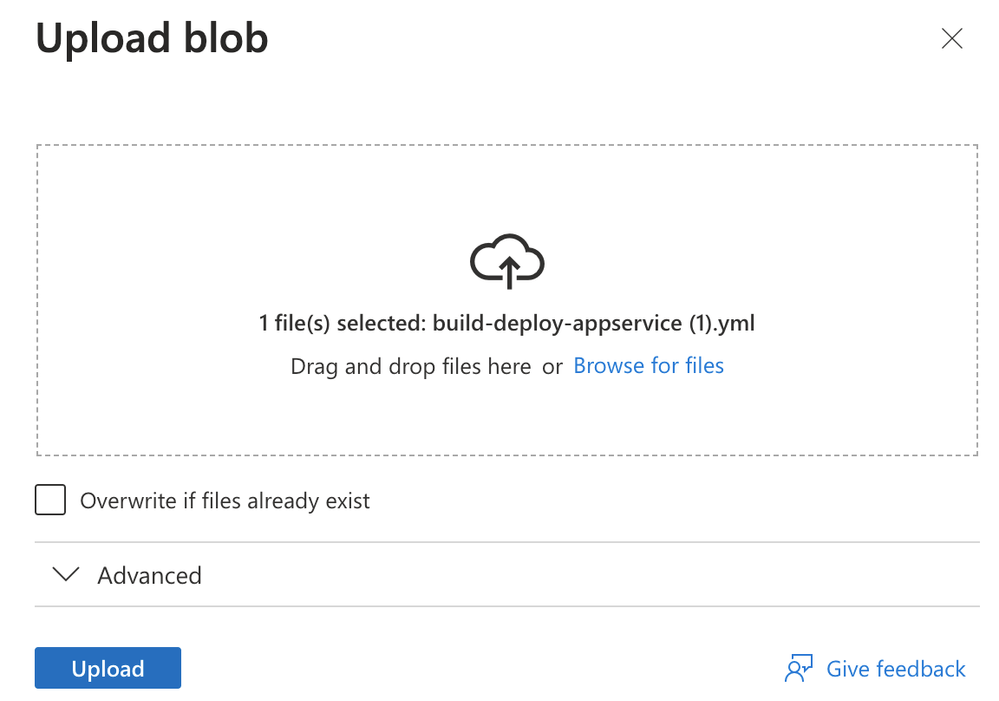Click the blank space right of the overwrite label
This screenshot has width=999, height=701.
click(x=650, y=501)
